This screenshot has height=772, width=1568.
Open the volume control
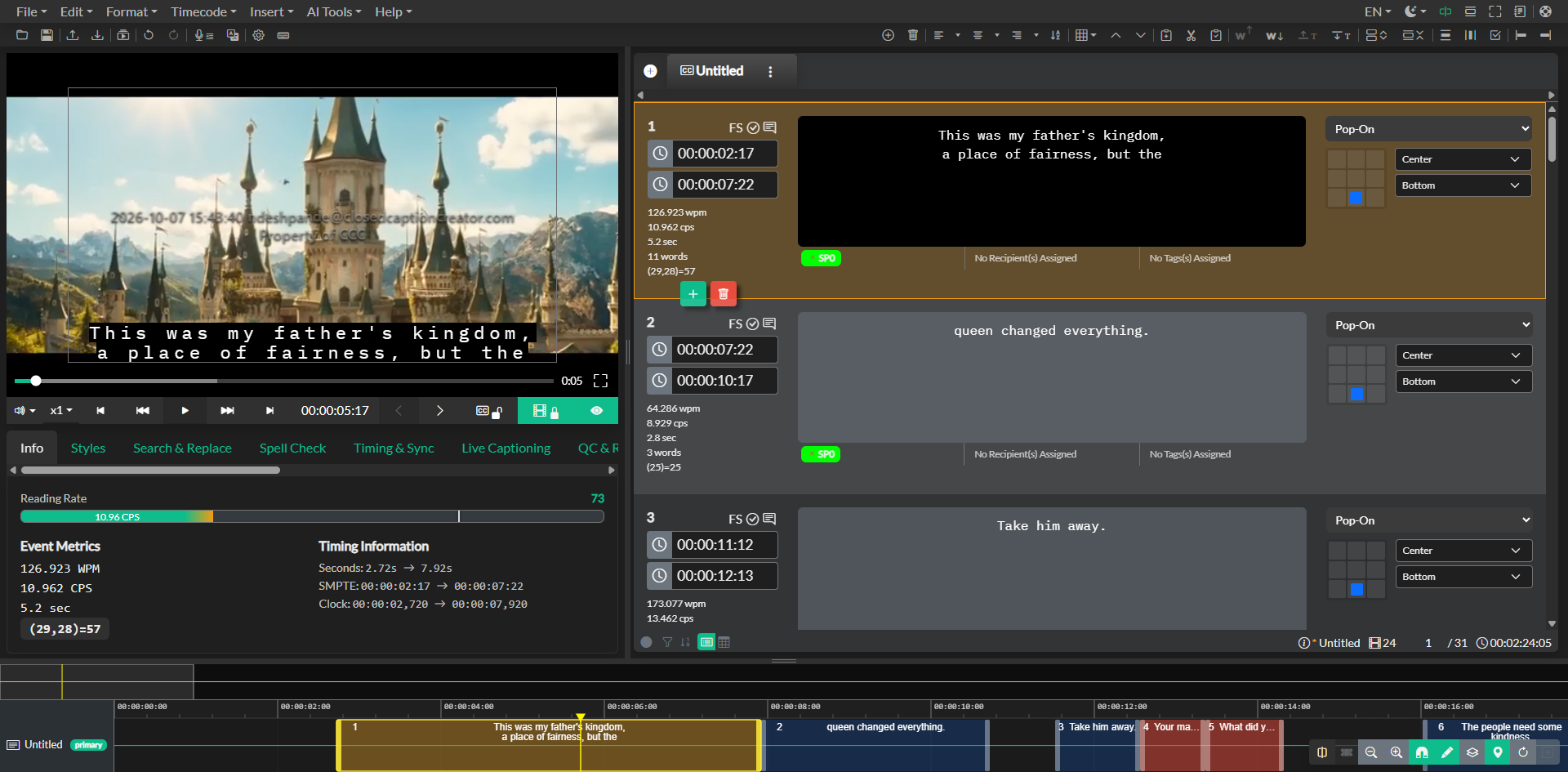click(x=24, y=411)
